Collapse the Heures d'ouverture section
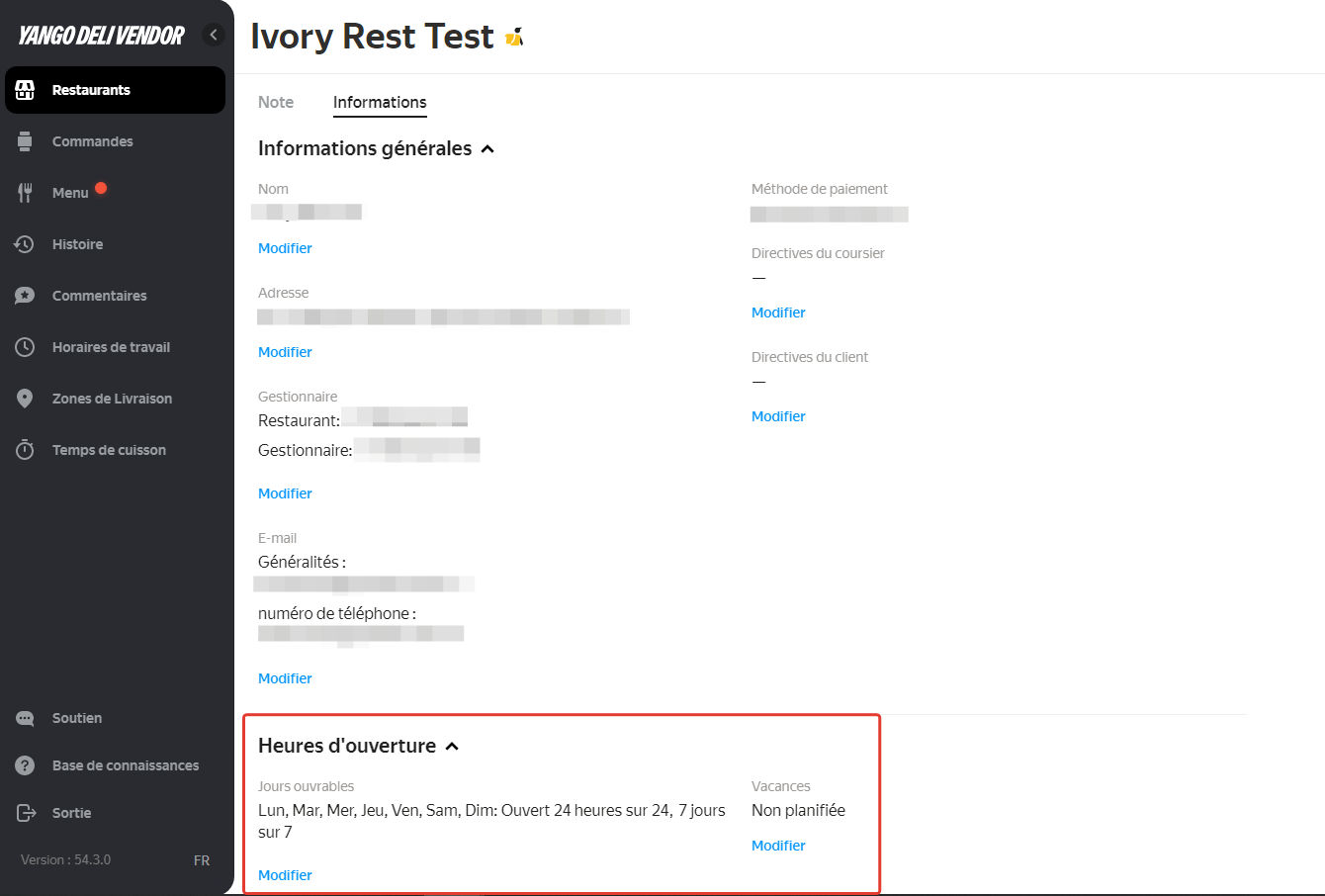This screenshot has height=896, width=1325. (x=452, y=747)
